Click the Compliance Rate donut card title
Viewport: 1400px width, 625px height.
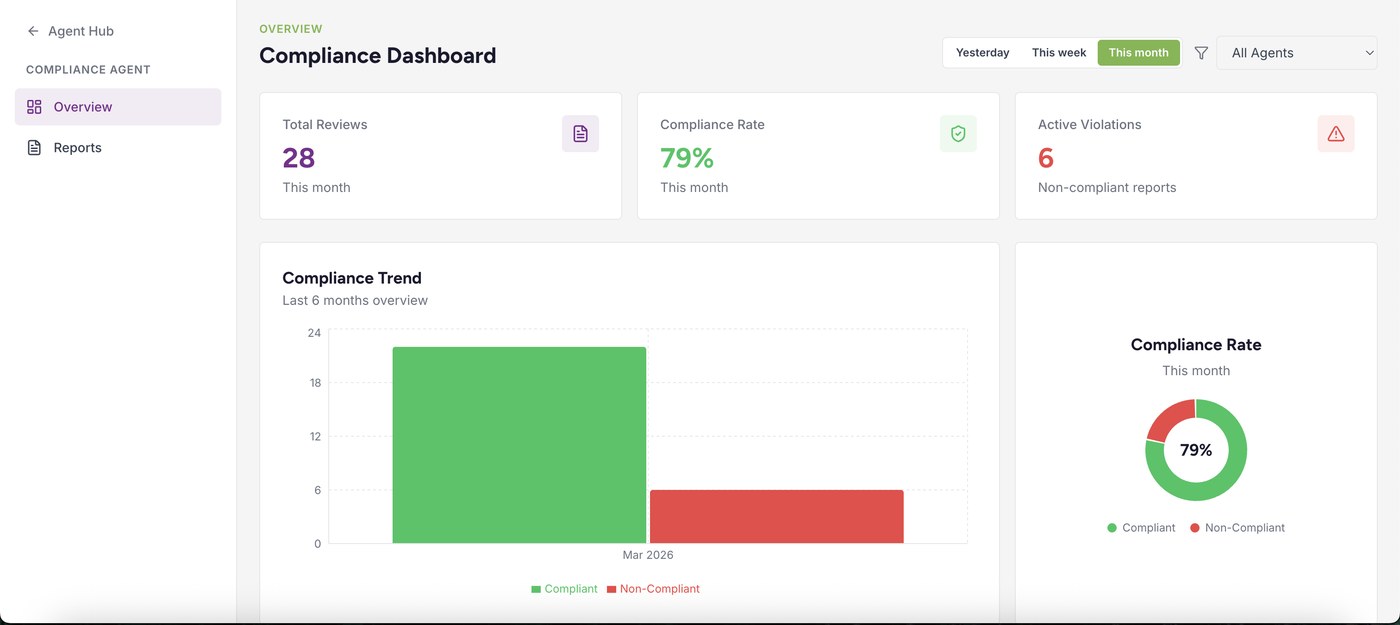[1196, 345]
